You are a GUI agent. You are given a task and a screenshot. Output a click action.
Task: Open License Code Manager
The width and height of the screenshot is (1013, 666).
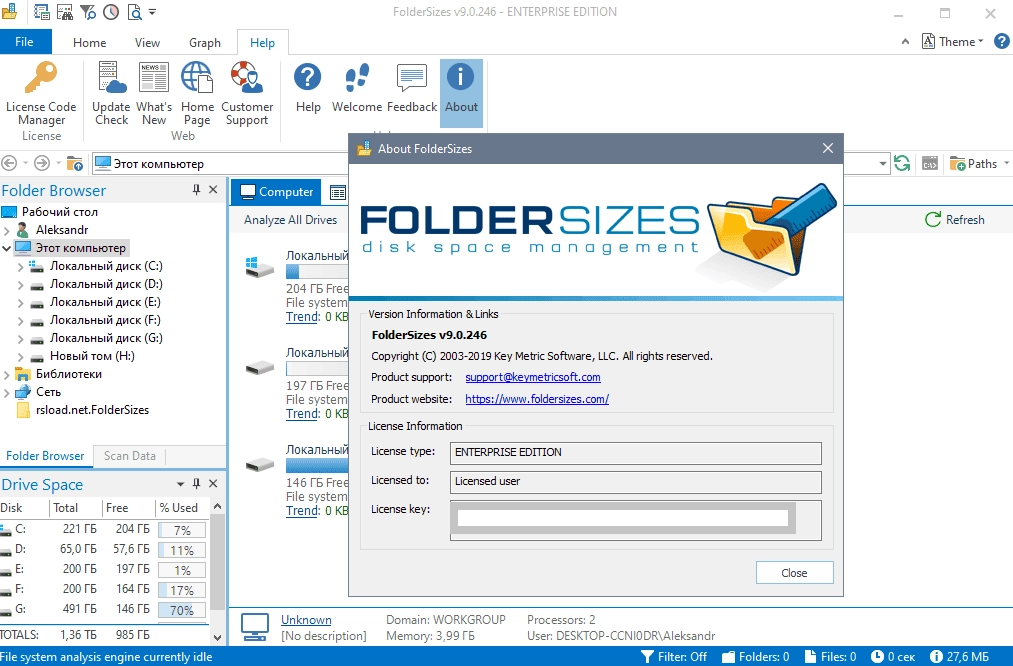[x=41, y=93]
